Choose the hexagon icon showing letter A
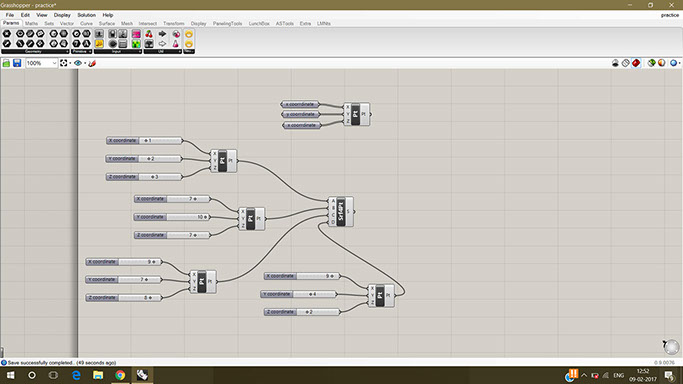The image size is (683, 384). (86, 44)
